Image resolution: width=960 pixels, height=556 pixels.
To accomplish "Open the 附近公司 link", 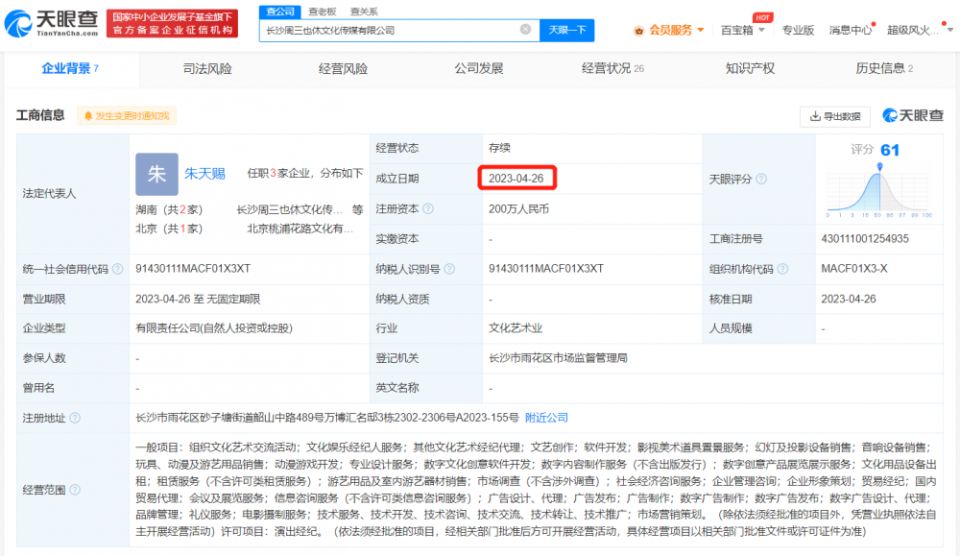I will 546,418.
